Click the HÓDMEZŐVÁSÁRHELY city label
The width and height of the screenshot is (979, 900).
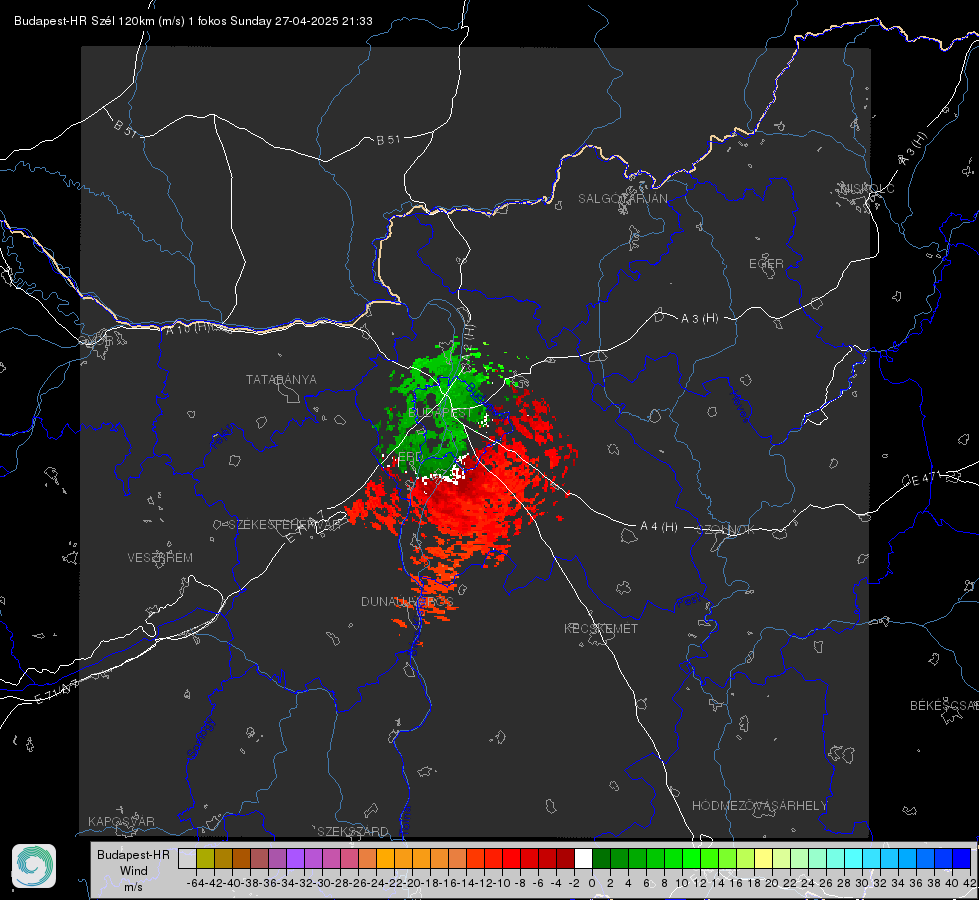tap(759, 805)
